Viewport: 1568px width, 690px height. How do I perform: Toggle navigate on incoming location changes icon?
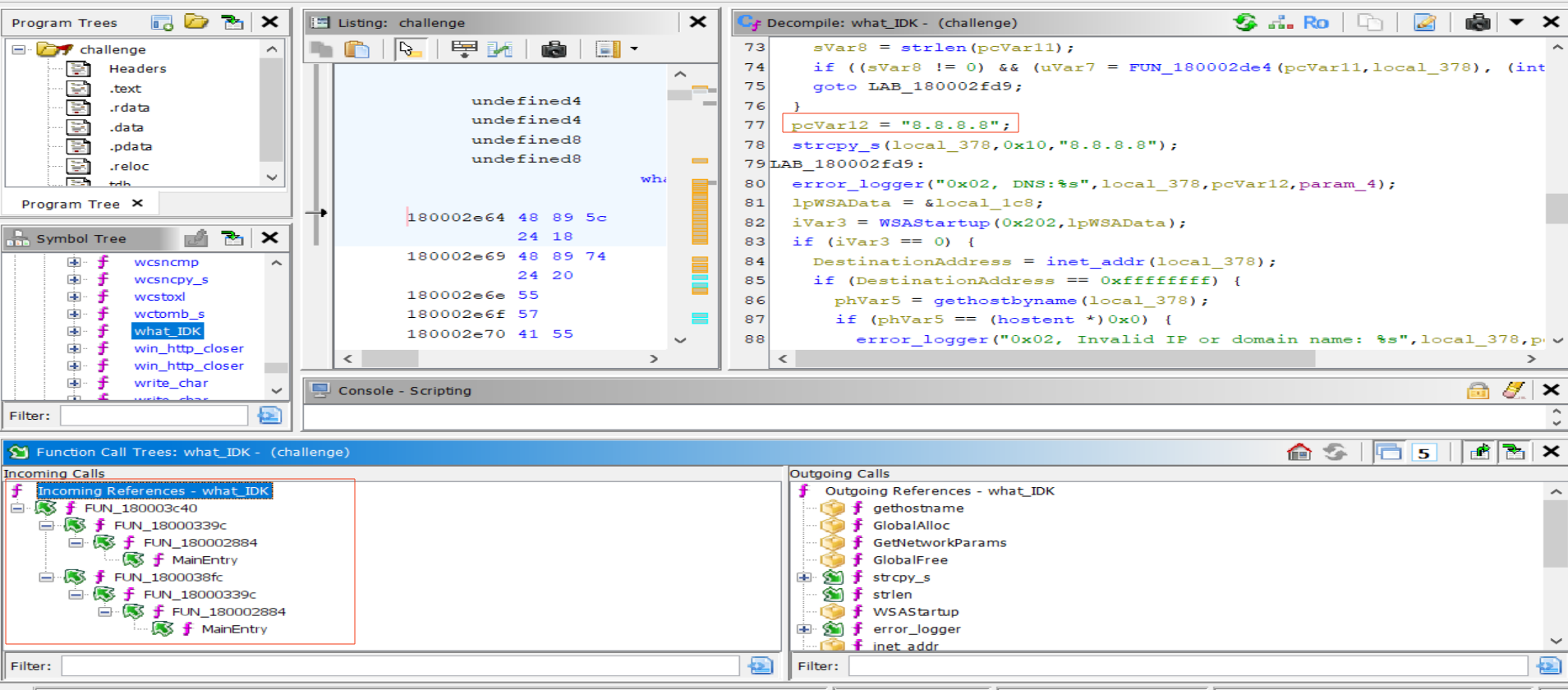point(1515,452)
